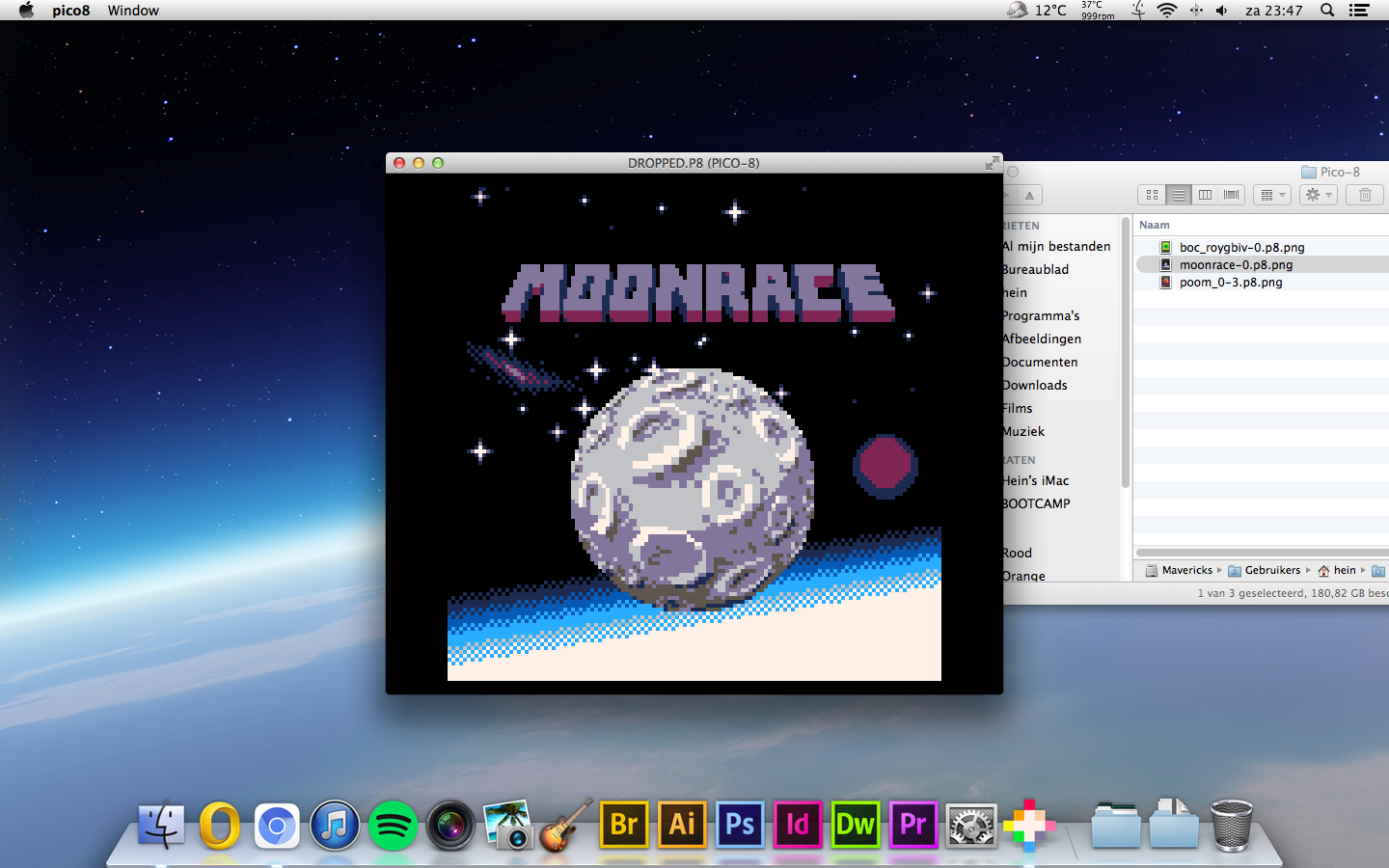
Task: Switch Finder to column view
Action: tap(1205, 195)
